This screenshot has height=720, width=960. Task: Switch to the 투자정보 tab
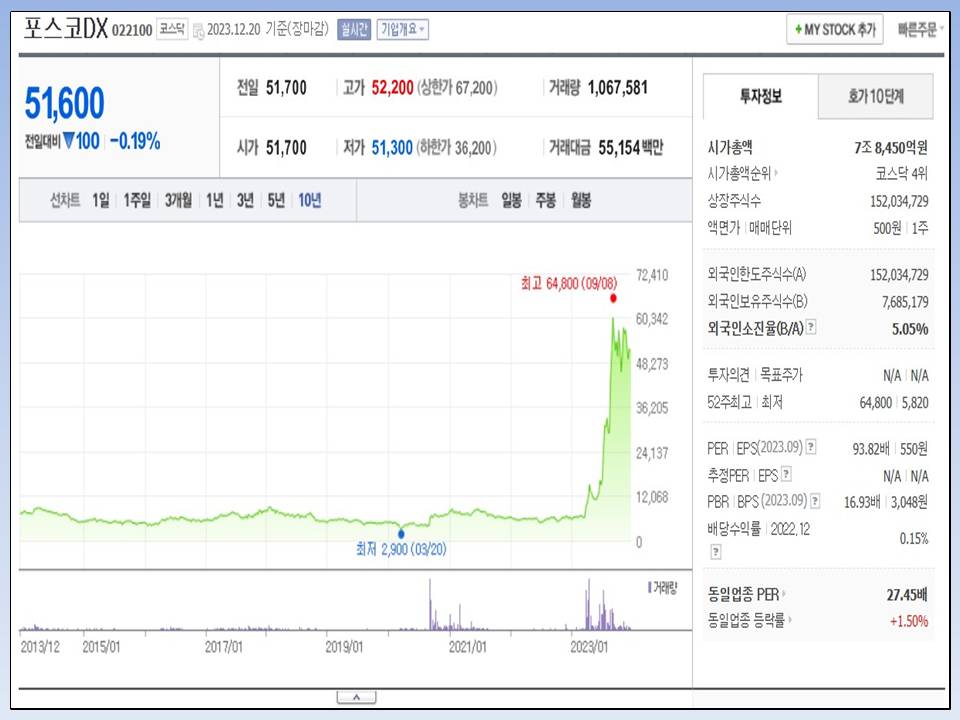coord(760,96)
